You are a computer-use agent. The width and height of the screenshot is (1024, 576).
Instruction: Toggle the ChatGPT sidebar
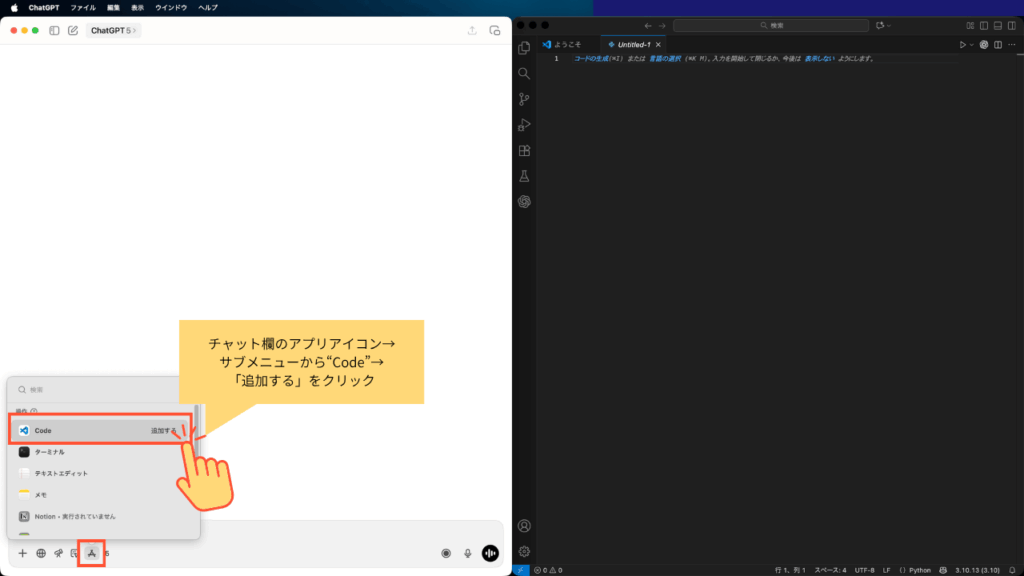[x=54, y=31]
